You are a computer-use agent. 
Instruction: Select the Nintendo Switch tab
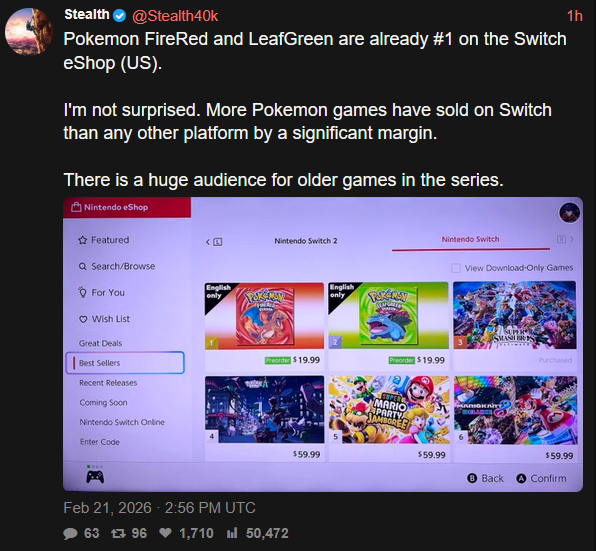point(470,239)
